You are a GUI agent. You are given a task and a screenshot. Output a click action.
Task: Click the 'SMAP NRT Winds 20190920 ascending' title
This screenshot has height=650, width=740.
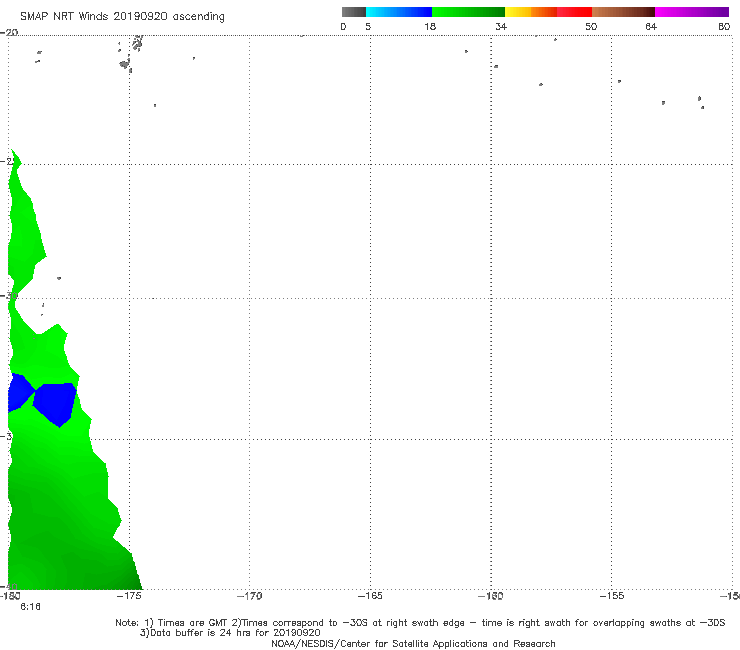tap(122, 16)
